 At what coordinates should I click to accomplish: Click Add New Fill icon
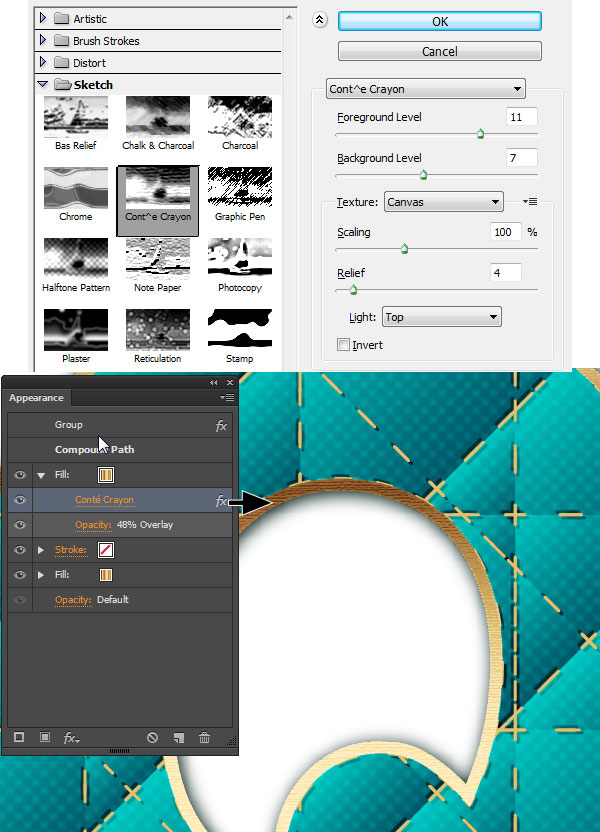pos(45,737)
